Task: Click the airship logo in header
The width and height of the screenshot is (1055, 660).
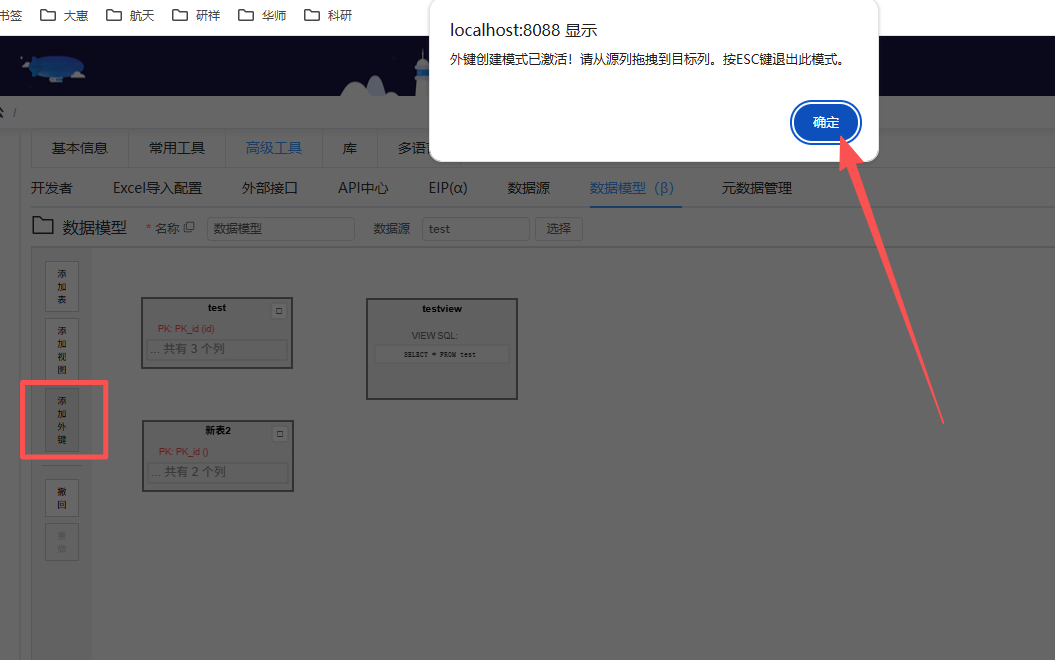Action: (53, 69)
